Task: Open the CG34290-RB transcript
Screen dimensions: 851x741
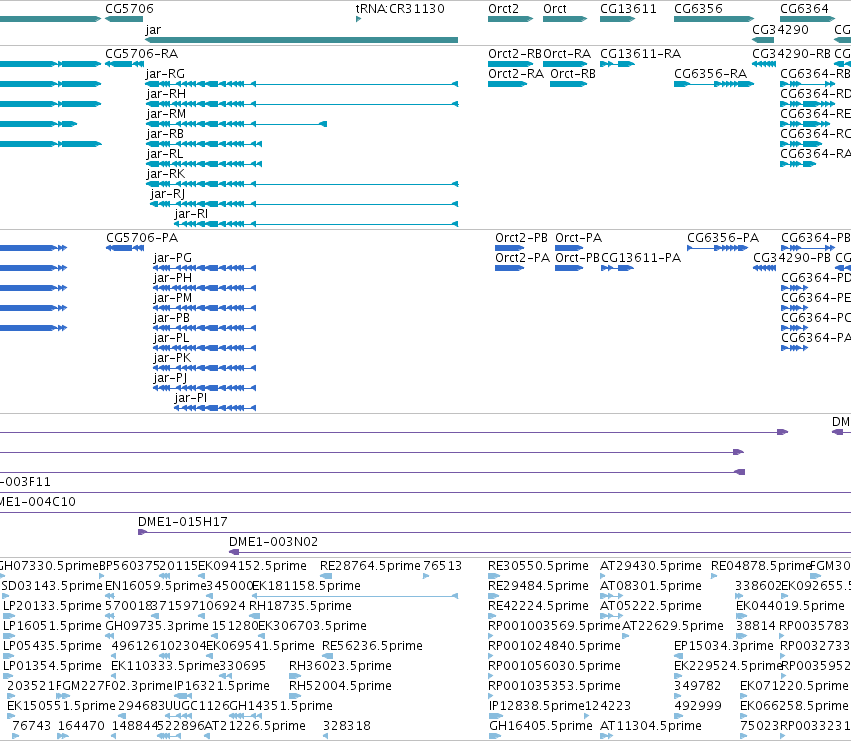Action: coord(764,64)
